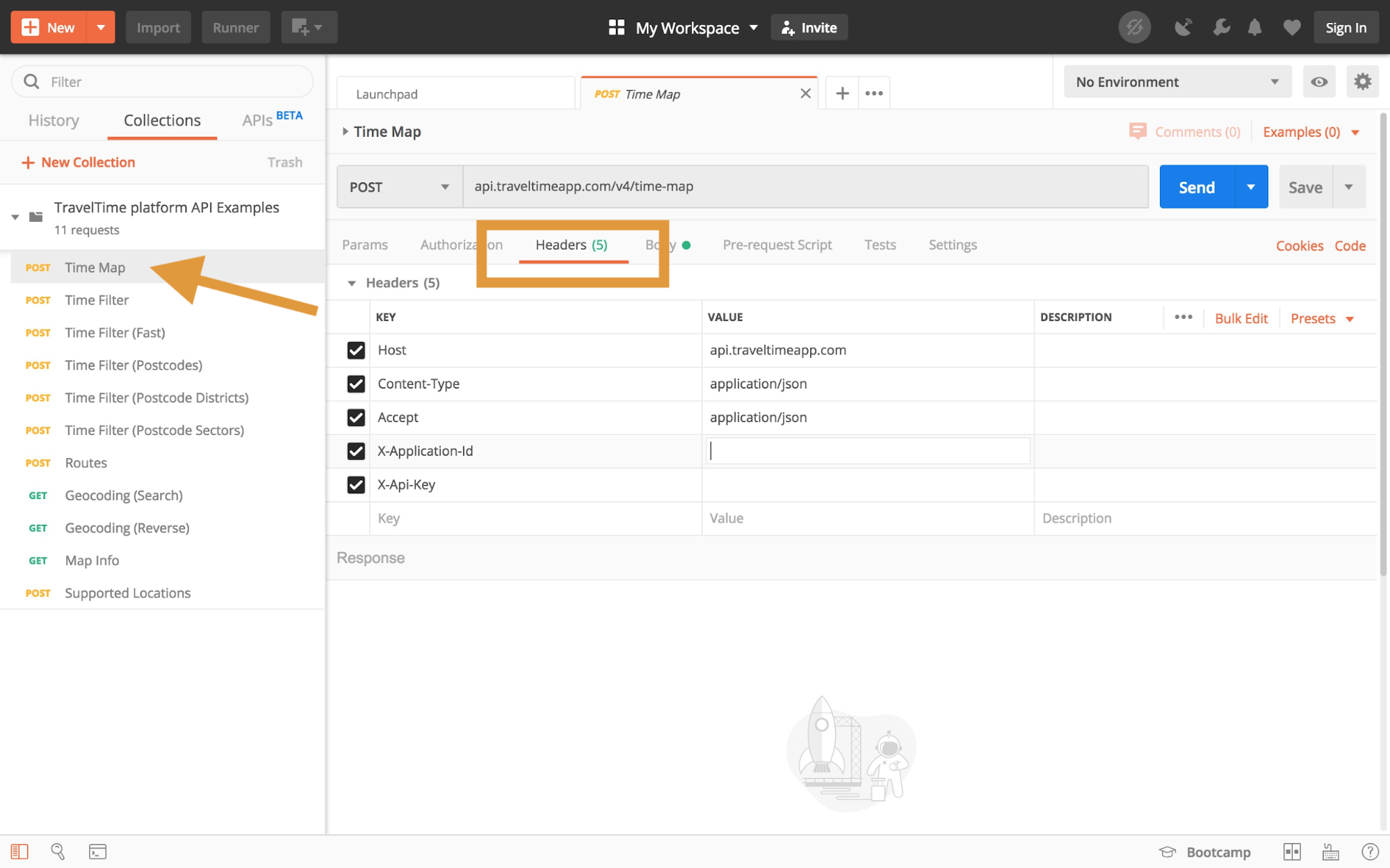The image size is (1390, 868).
Task: Open the Tests tab
Action: [880, 245]
